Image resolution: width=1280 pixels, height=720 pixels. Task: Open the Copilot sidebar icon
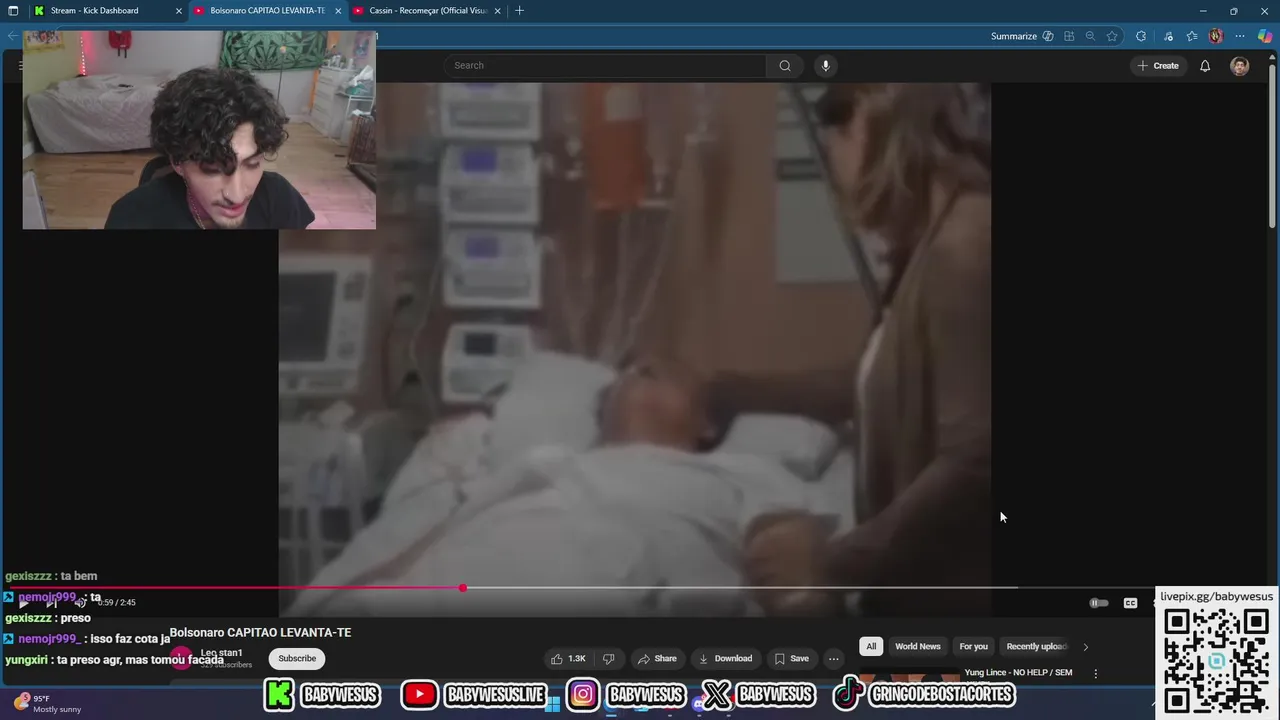point(1265,36)
